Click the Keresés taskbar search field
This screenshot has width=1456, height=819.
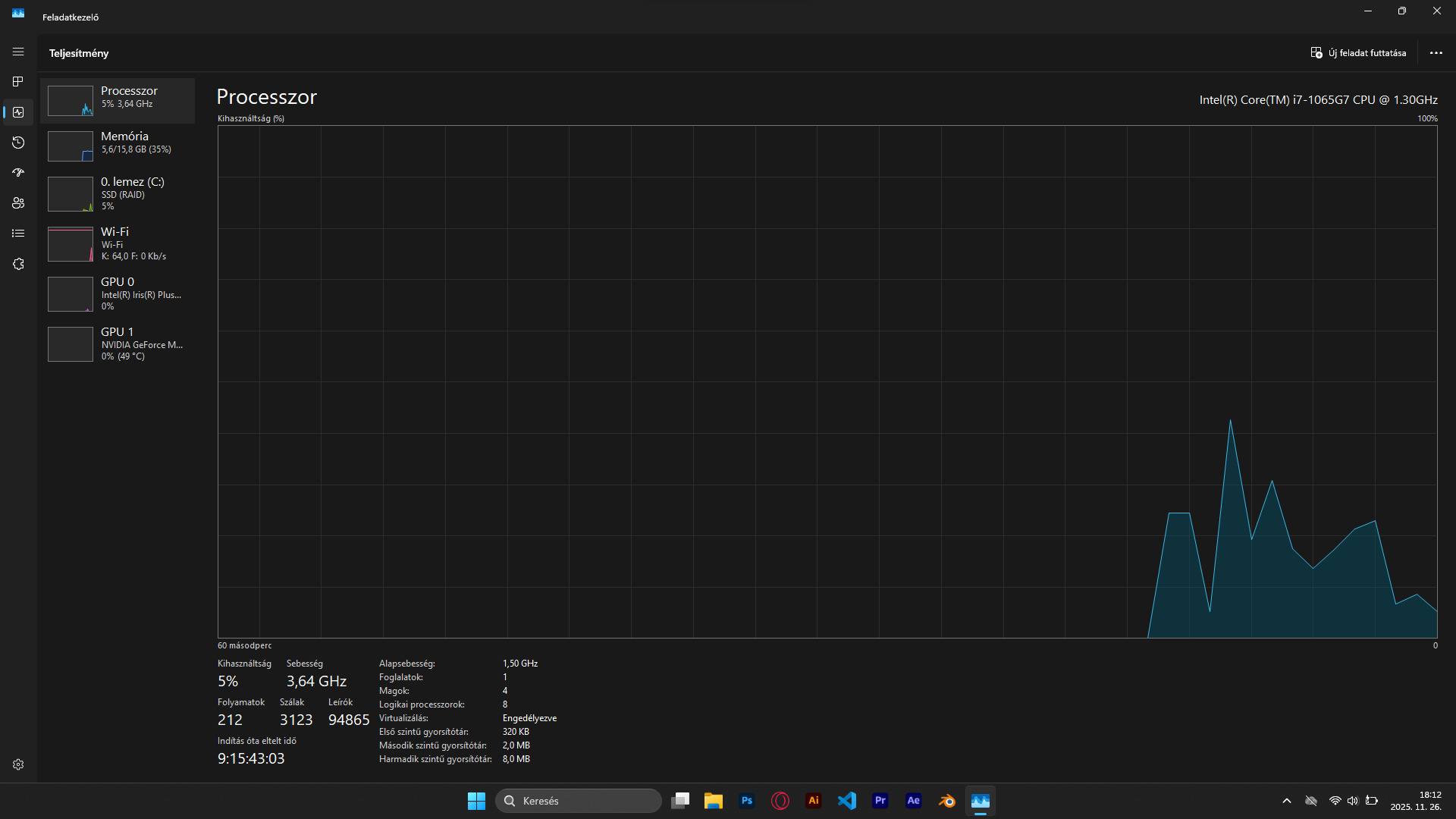click(578, 801)
